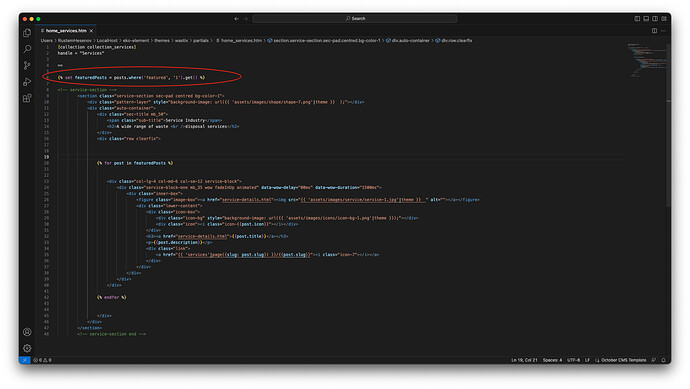Open the remote window button in status bar
Image resolution: width=690 pixels, height=389 pixels.
pyautogui.click(x=25, y=360)
